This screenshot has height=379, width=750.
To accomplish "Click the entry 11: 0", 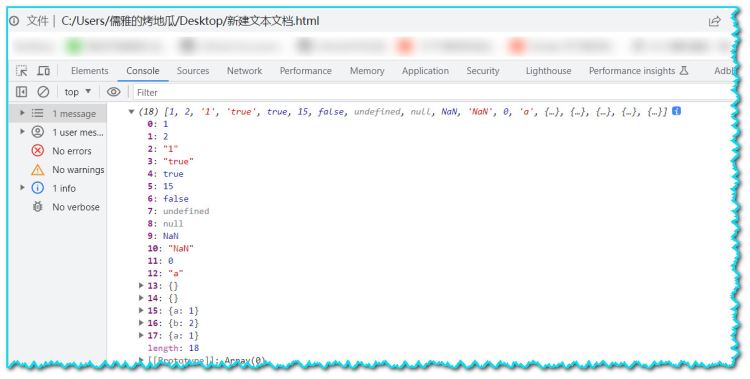I will tap(160, 261).
